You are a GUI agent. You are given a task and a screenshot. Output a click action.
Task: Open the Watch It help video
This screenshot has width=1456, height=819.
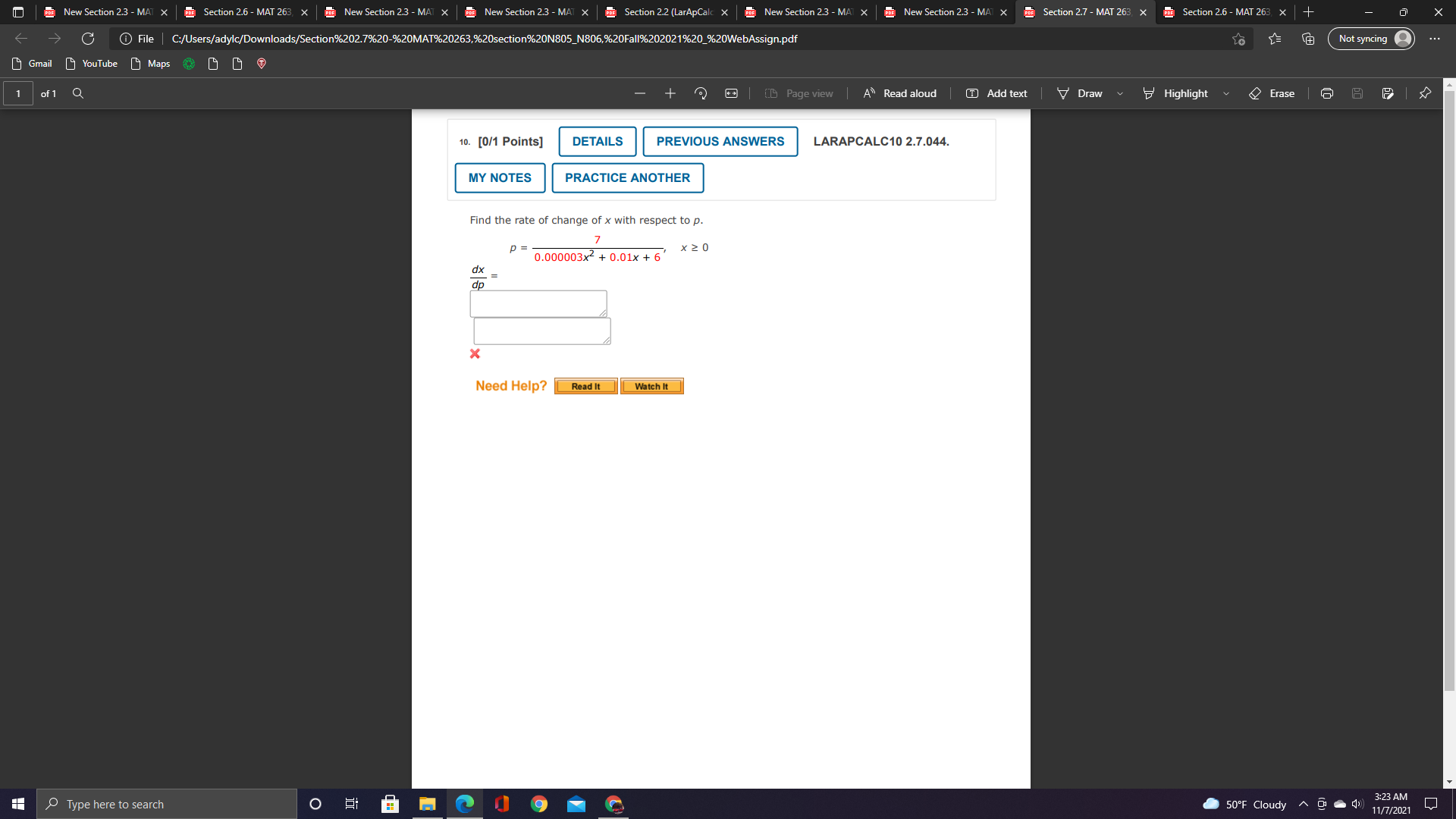[651, 386]
